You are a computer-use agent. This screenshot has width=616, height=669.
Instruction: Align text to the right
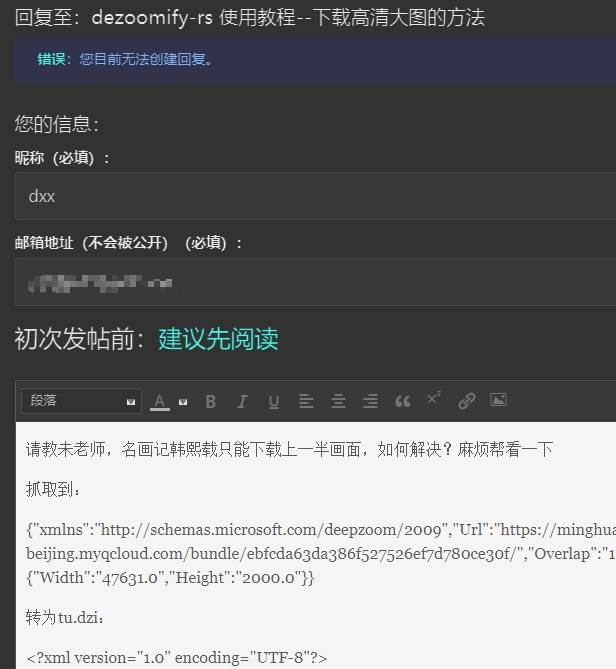(370, 401)
